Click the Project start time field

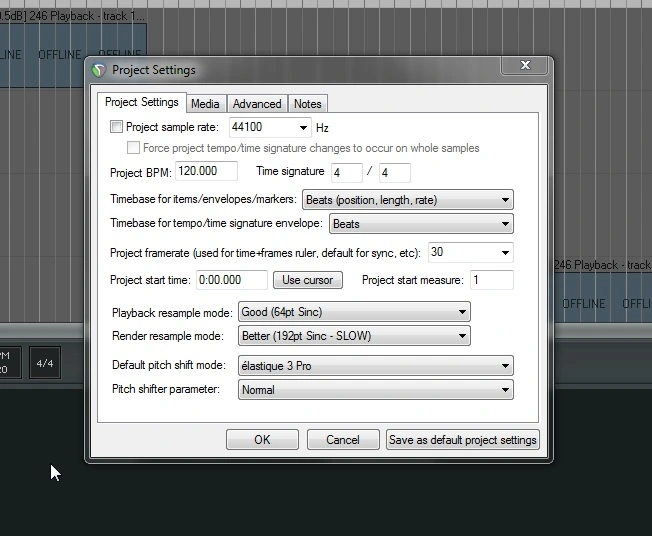tap(232, 280)
